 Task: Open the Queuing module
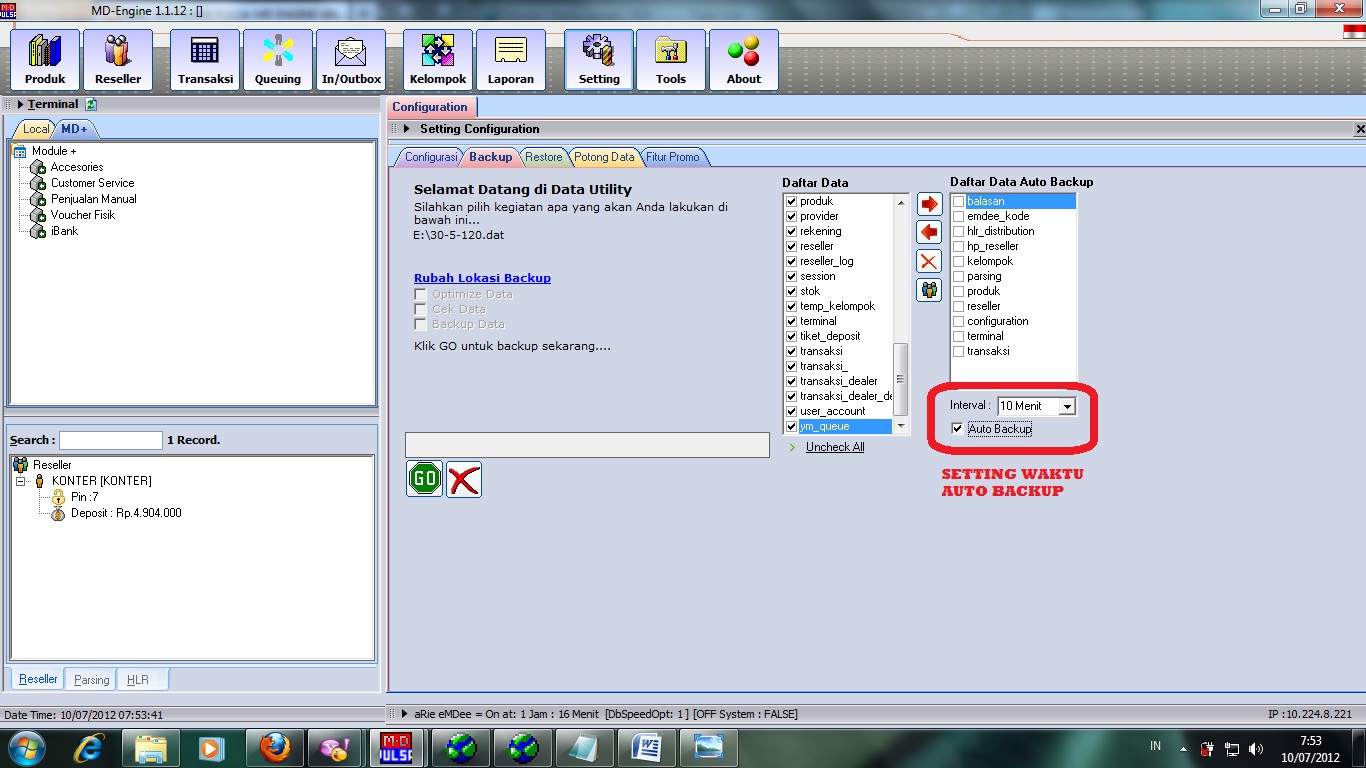(x=277, y=58)
